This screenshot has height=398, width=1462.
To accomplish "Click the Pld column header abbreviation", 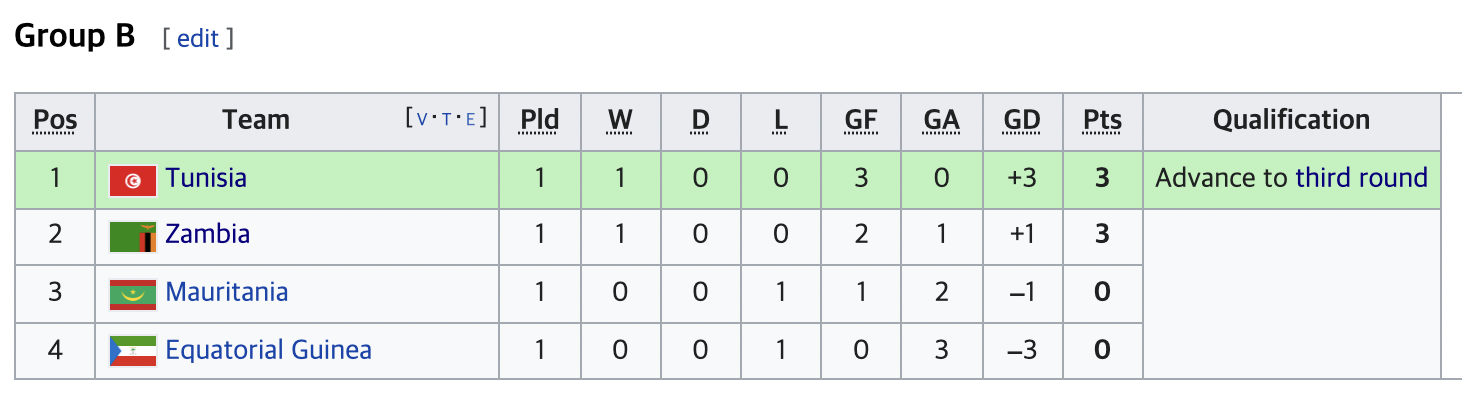I will [x=540, y=121].
